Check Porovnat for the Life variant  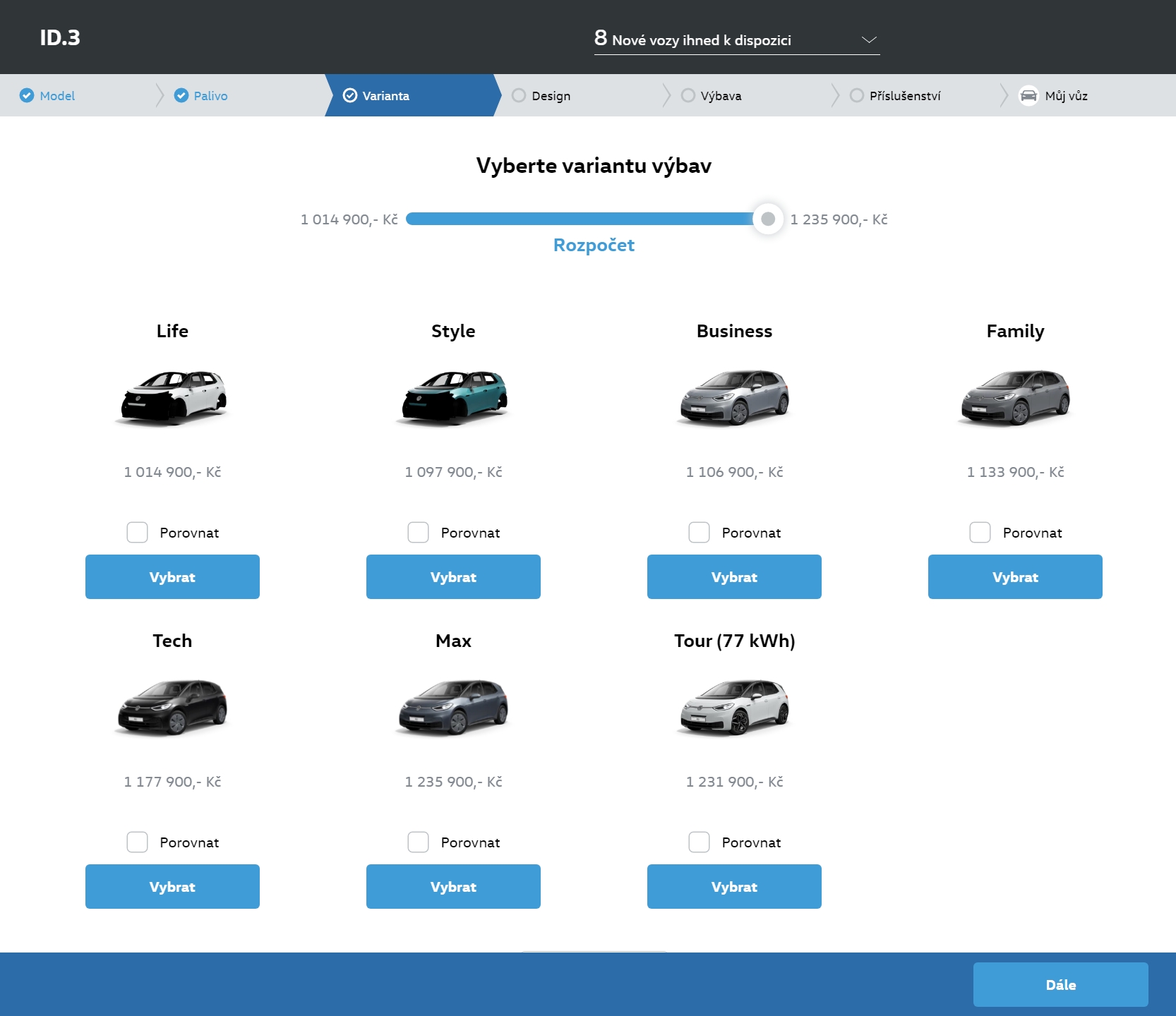pos(137,532)
